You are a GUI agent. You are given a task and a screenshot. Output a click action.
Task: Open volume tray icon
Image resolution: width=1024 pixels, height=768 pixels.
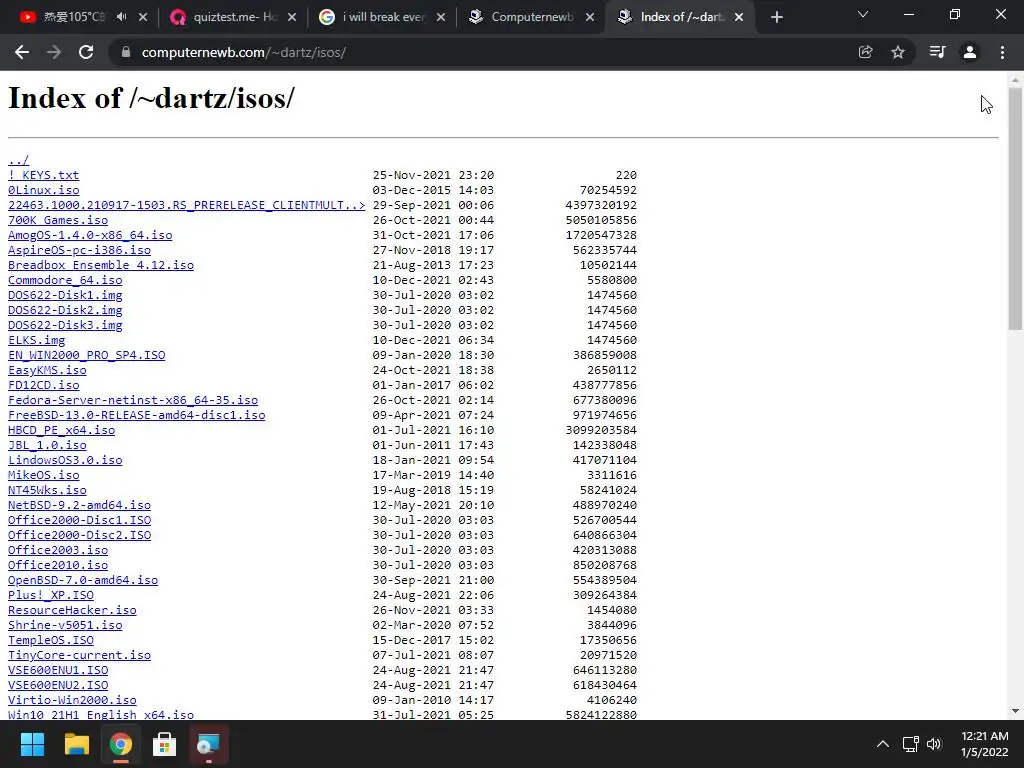[935, 744]
